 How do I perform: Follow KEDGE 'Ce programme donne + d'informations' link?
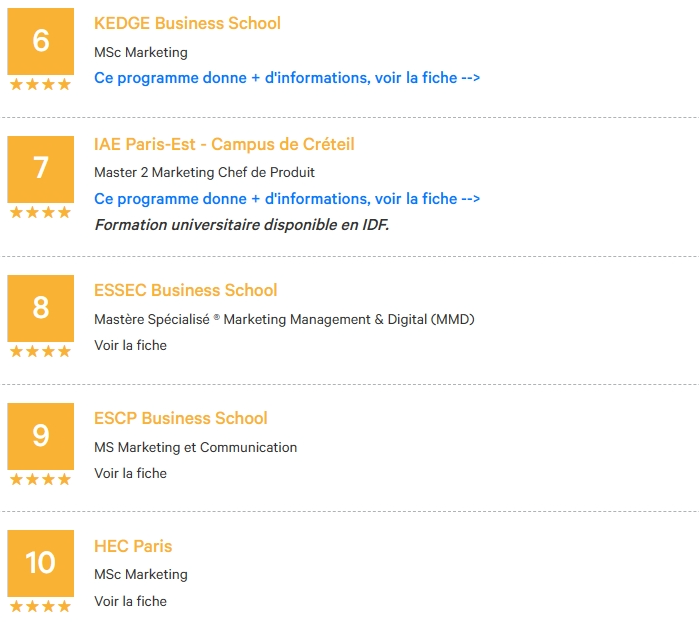click(x=287, y=78)
